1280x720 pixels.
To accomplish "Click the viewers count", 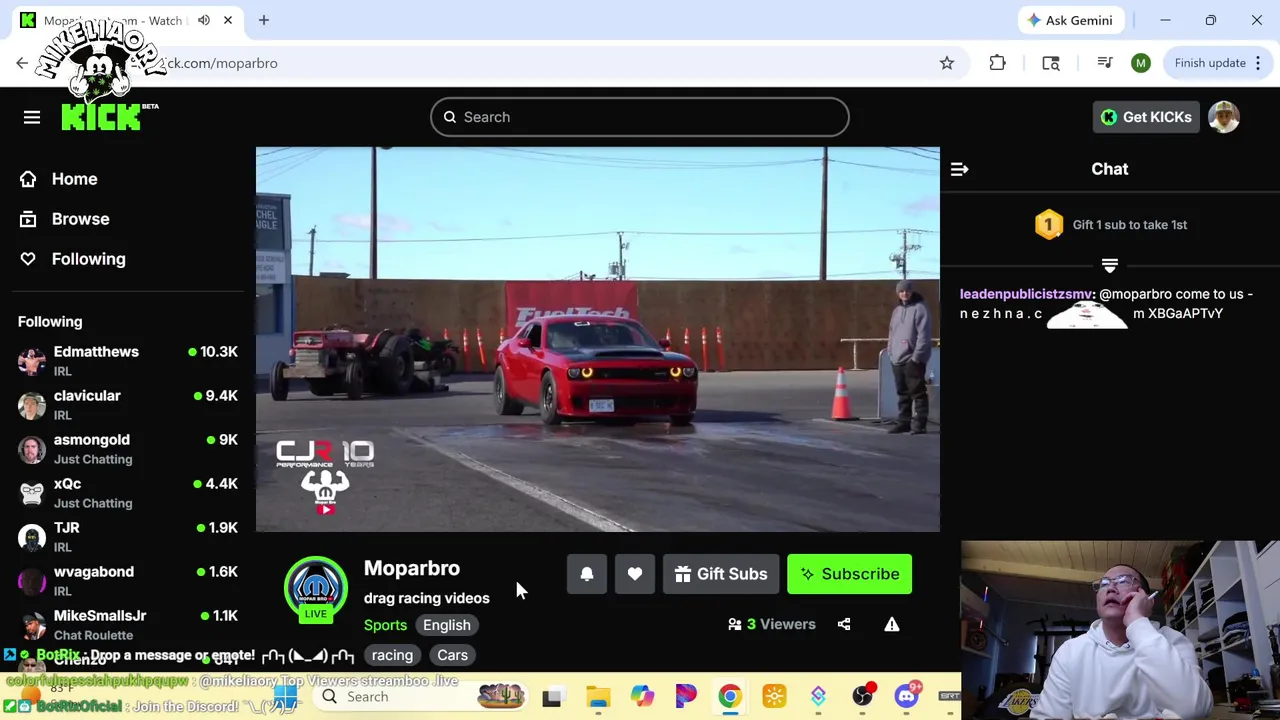I will click(x=772, y=624).
